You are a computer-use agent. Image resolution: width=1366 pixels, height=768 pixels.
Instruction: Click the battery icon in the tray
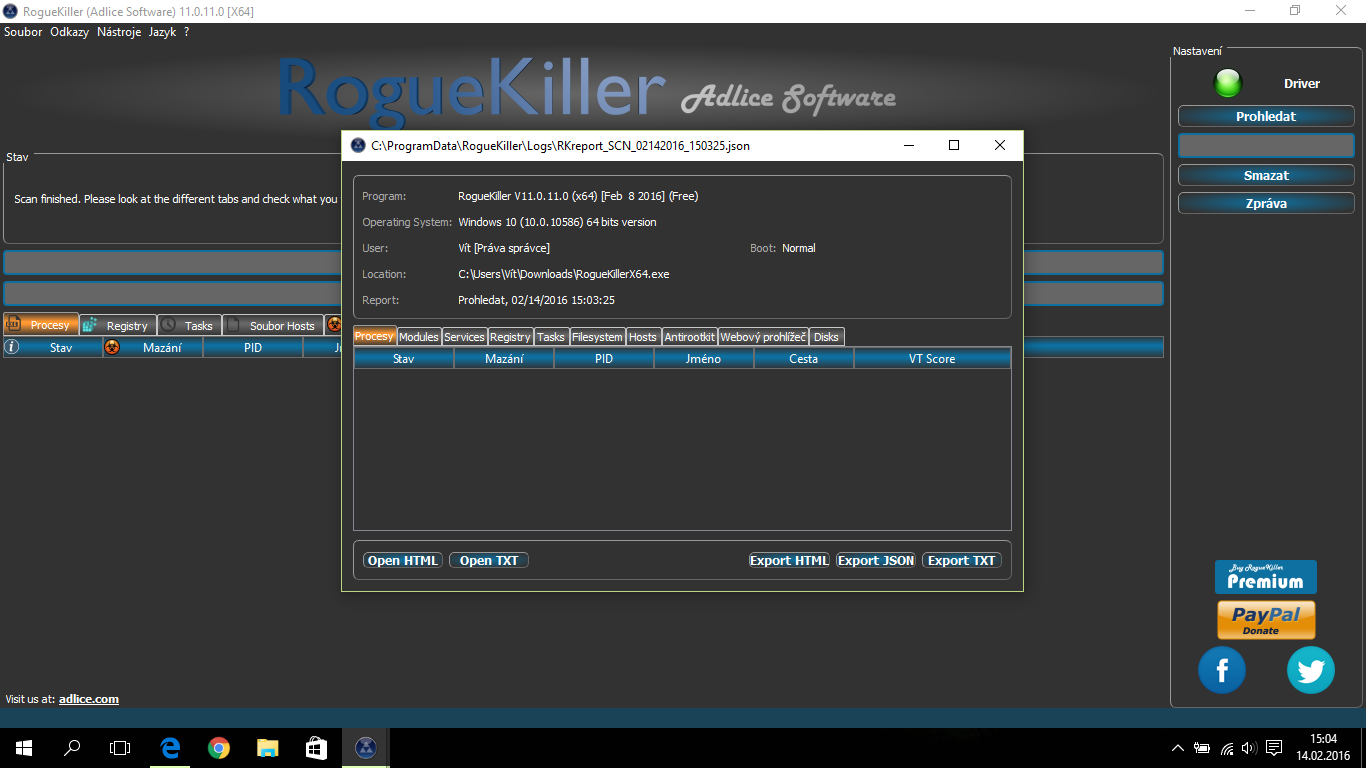tap(1201, 748)
